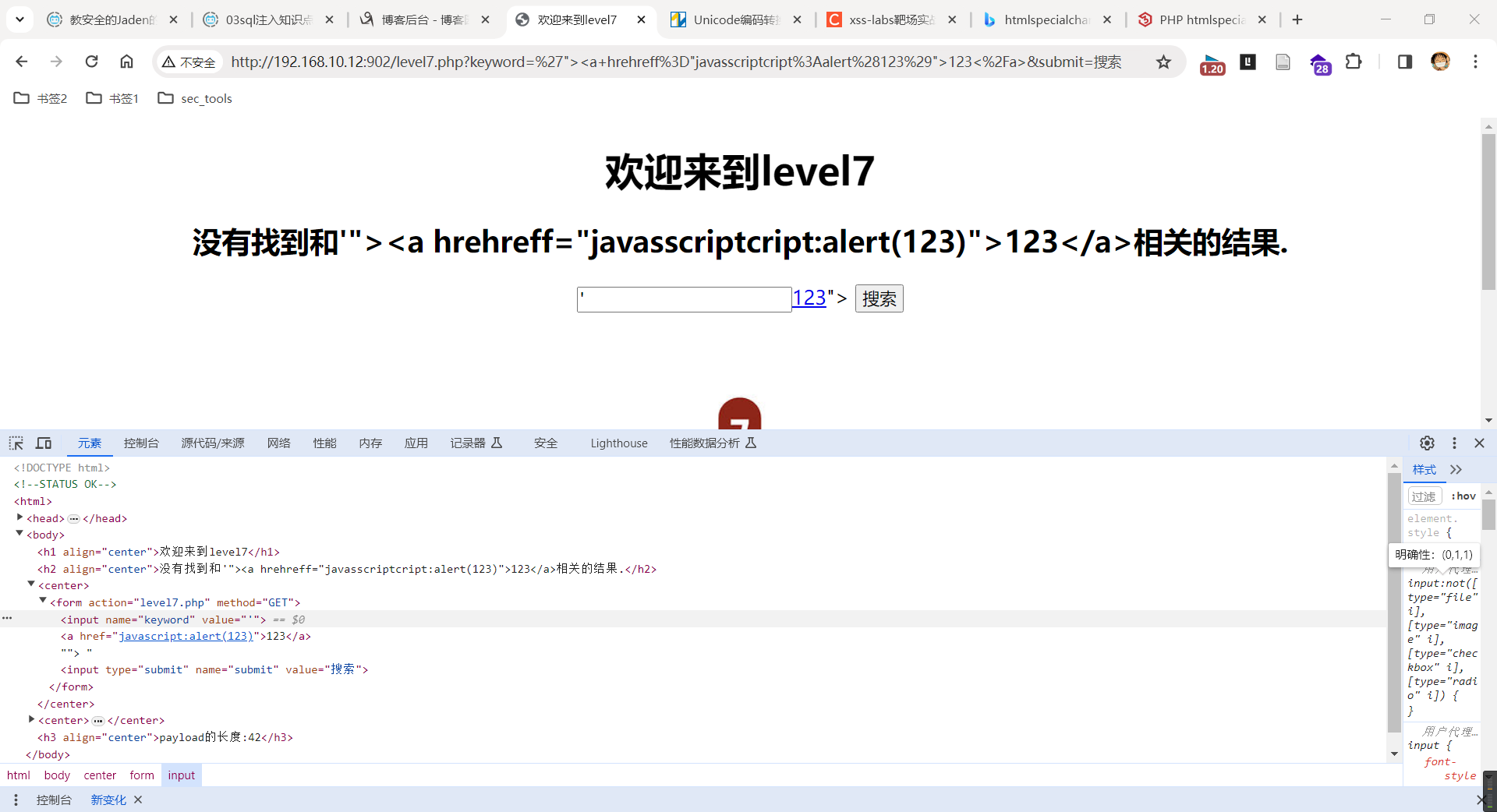
Task: Open the 性能 tab
Action: [x=324, y=443]
